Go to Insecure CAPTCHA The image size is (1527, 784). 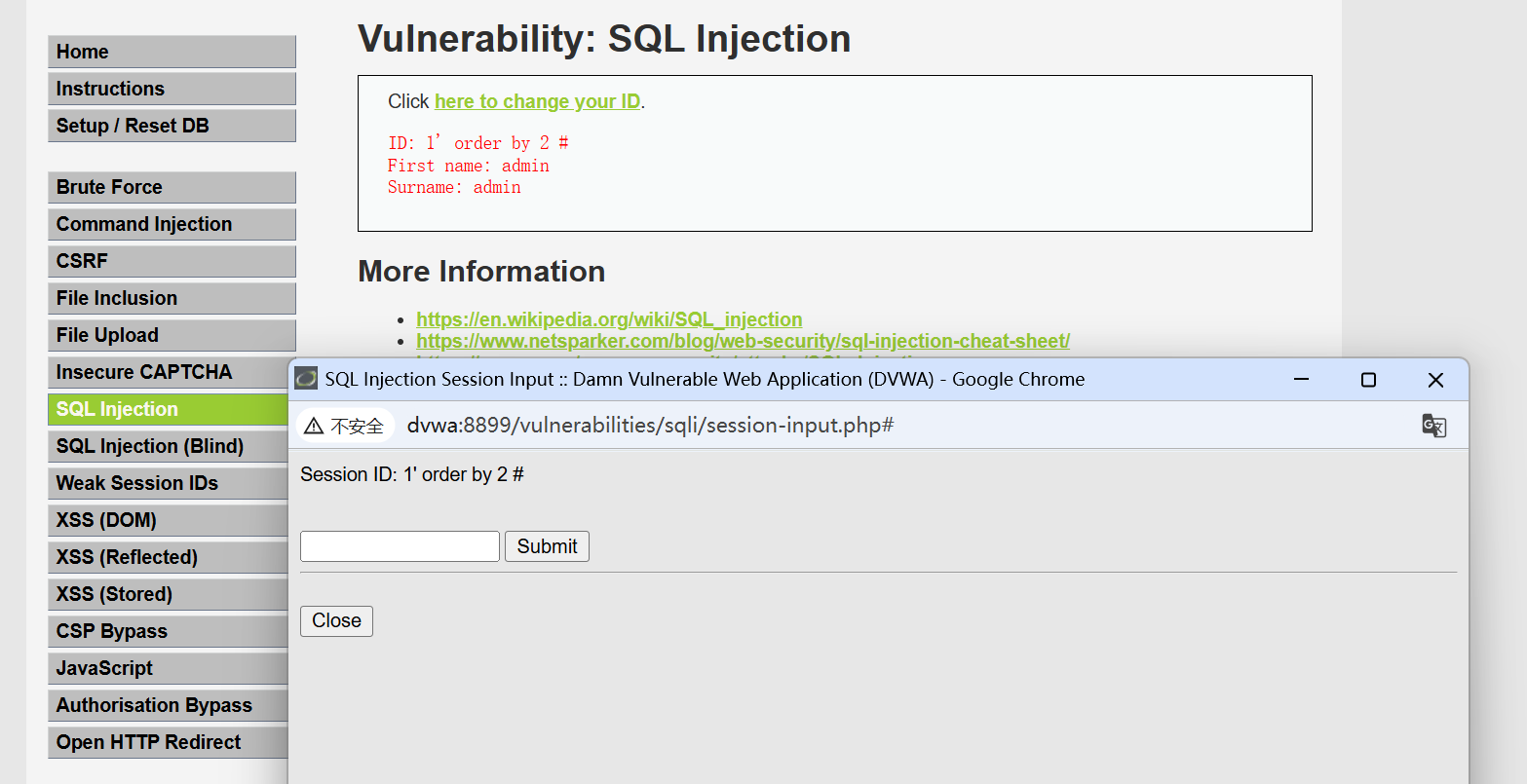(168, 372)
